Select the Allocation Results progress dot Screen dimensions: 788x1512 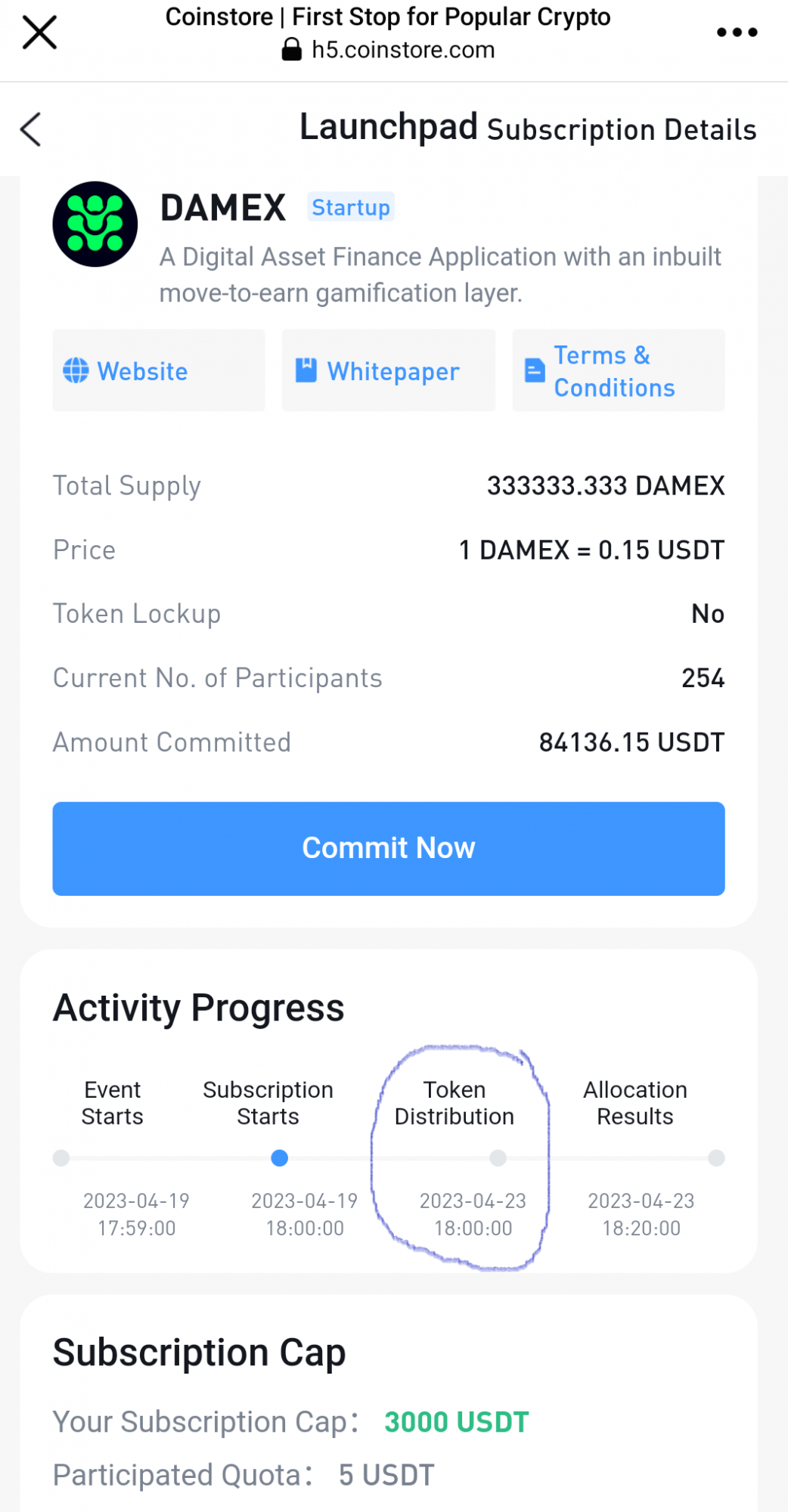716,1158
